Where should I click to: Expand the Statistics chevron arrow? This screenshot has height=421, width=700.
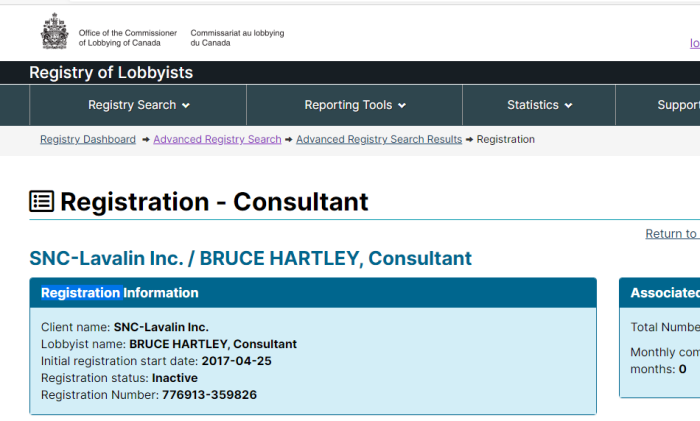tap(568, 105)
